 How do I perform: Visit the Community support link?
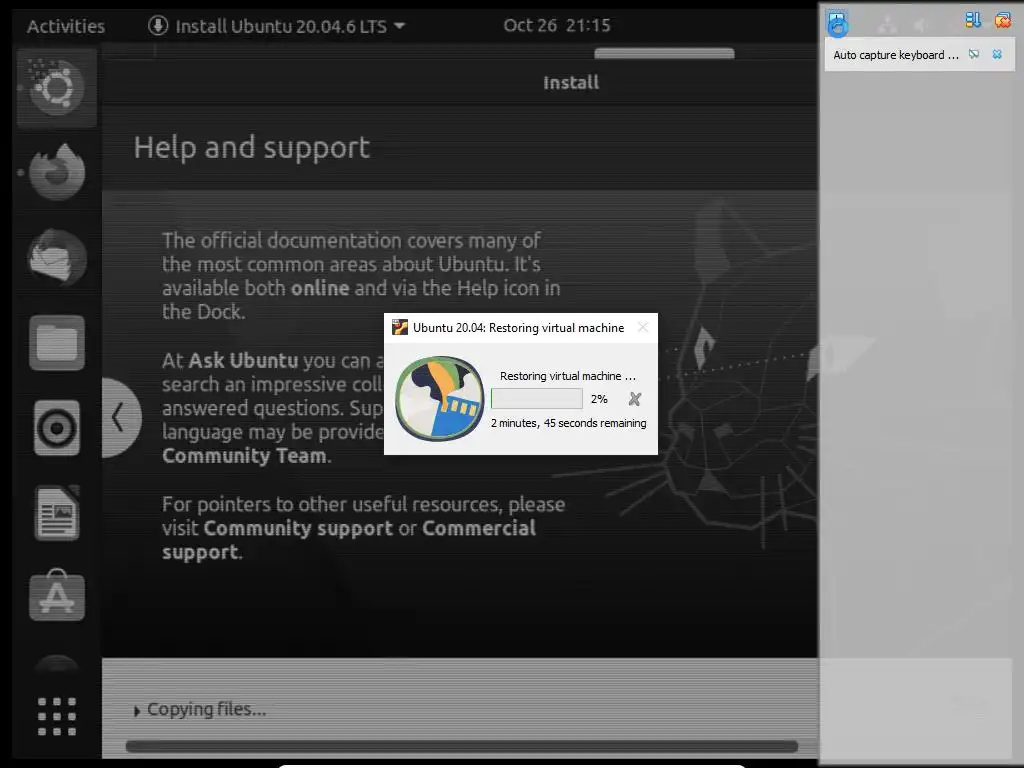pyautogui.click(x=298, y=528)
